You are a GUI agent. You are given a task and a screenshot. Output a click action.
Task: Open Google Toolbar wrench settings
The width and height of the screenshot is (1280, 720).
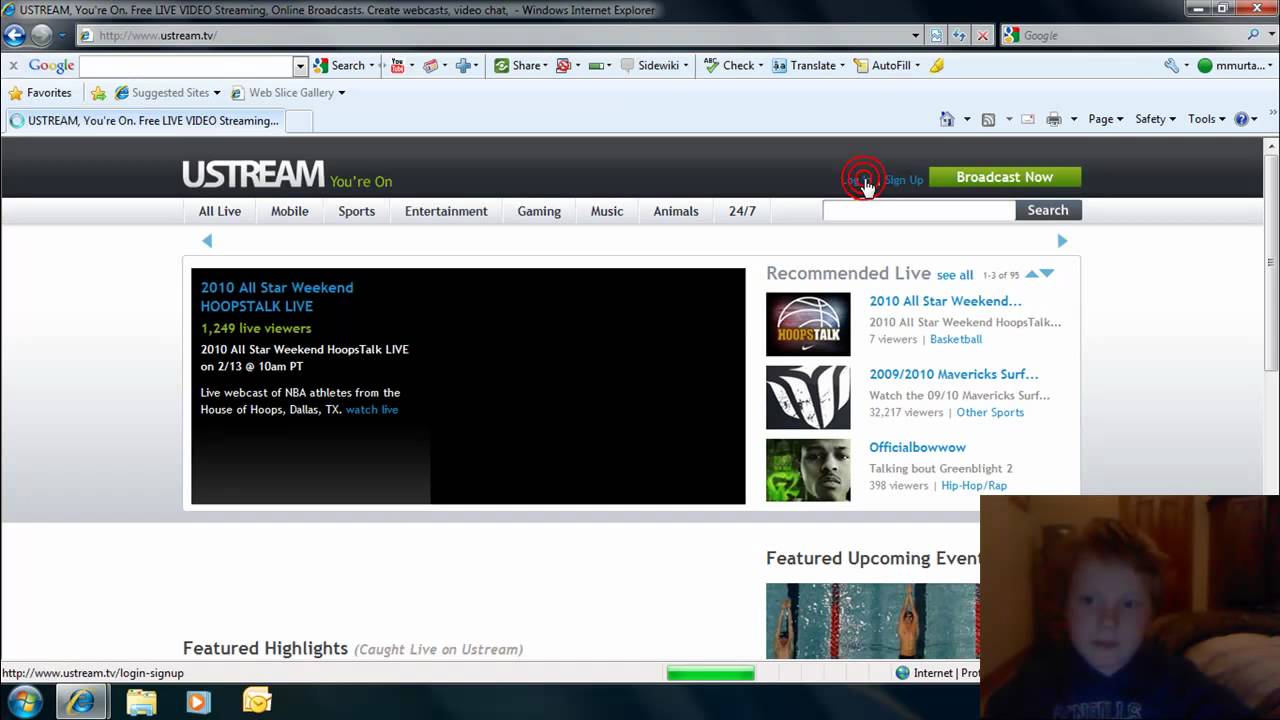pyautogui.click(x=1171, y=65)
